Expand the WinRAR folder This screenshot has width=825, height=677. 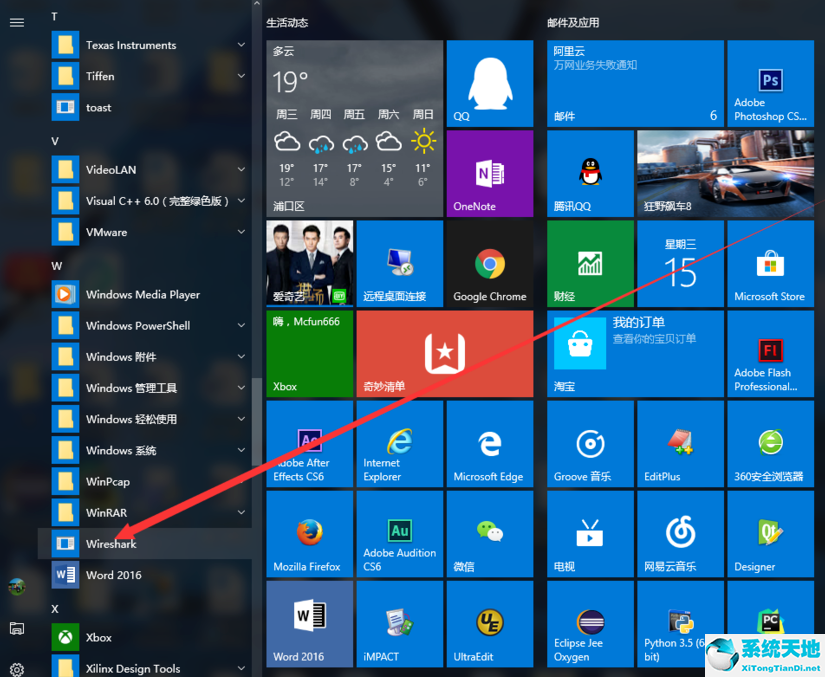[241, 513]
